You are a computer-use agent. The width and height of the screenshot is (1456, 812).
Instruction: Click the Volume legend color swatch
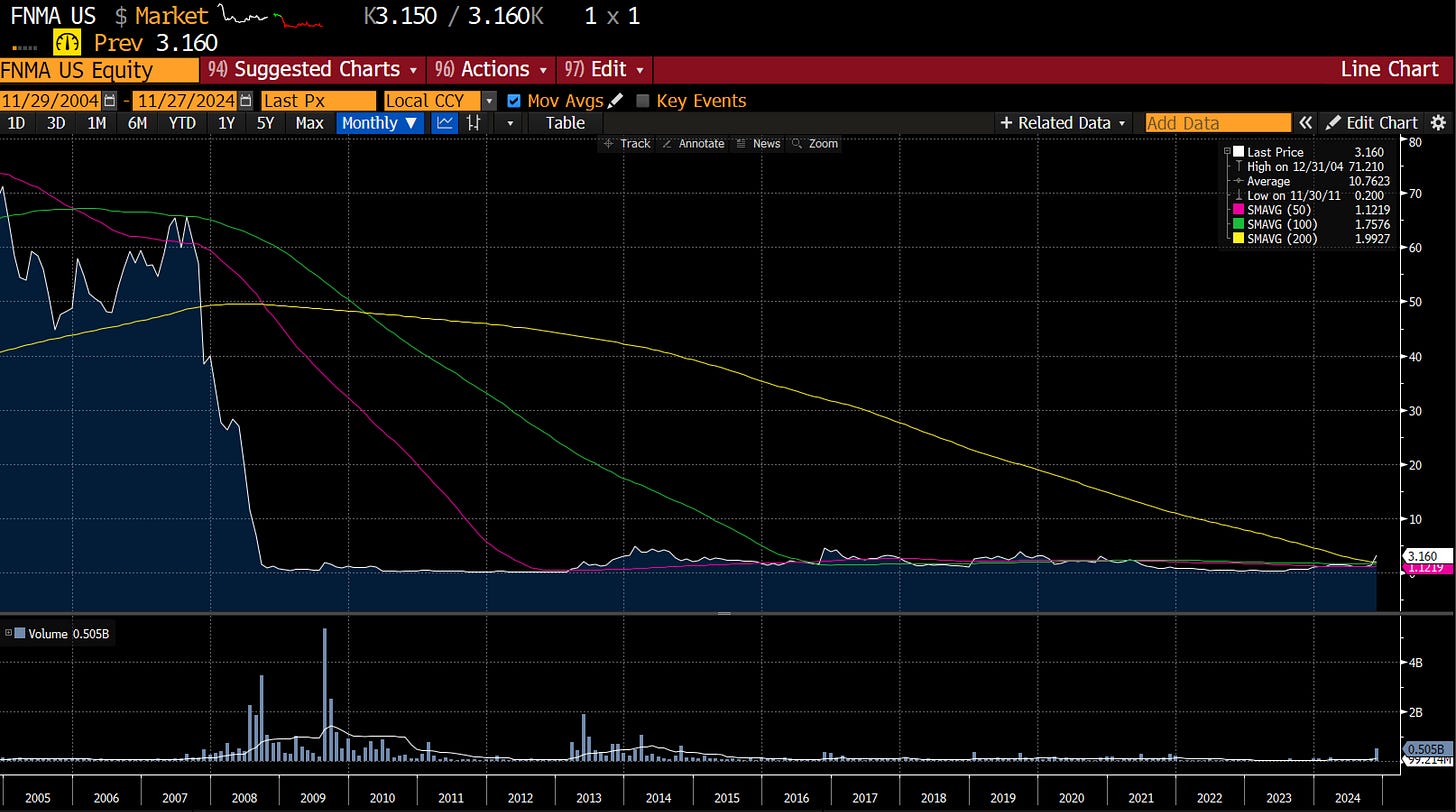pyautogui.click(x=20, y=633)
